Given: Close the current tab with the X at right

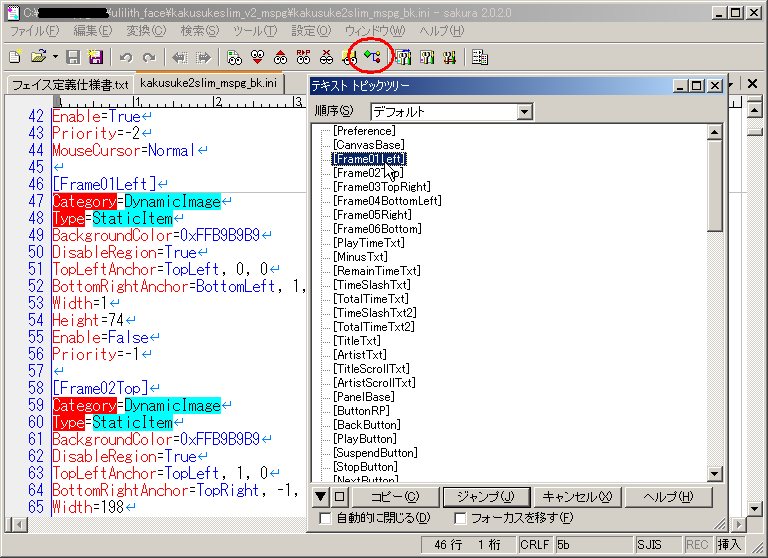Looking at the screenshot, I should click(753, 84).
